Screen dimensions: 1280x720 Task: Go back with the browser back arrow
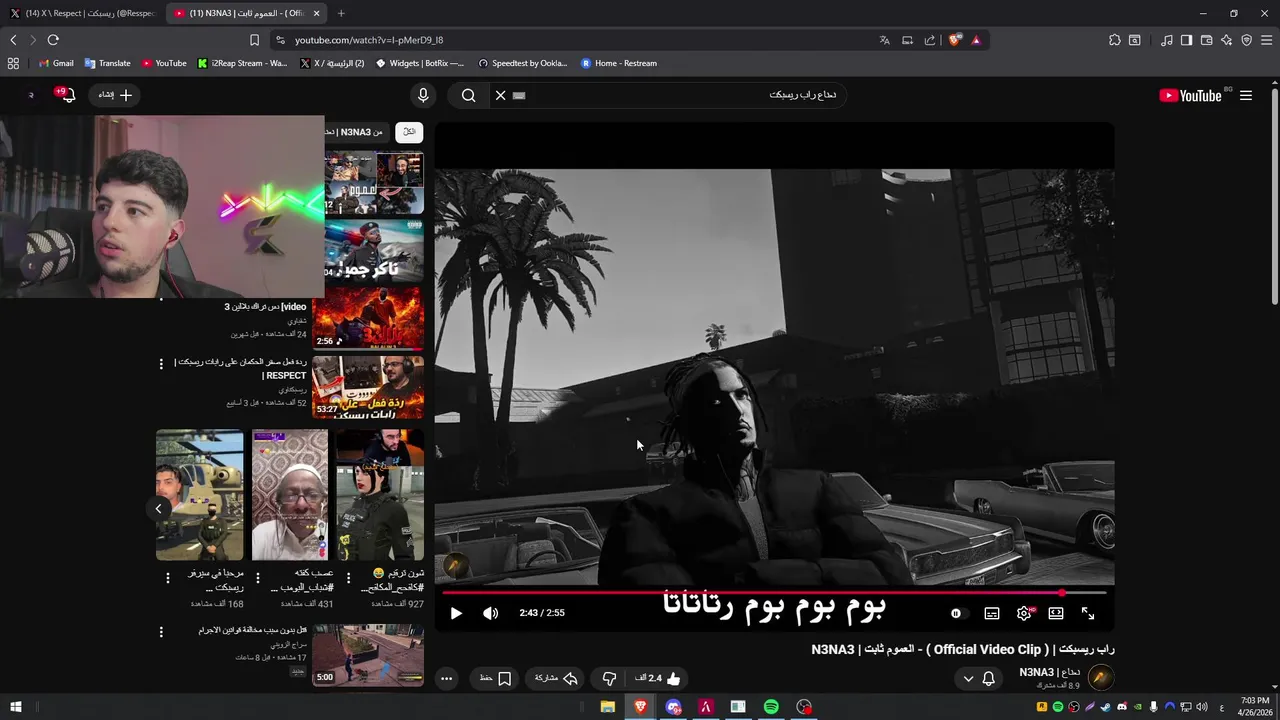pos(13,40)
